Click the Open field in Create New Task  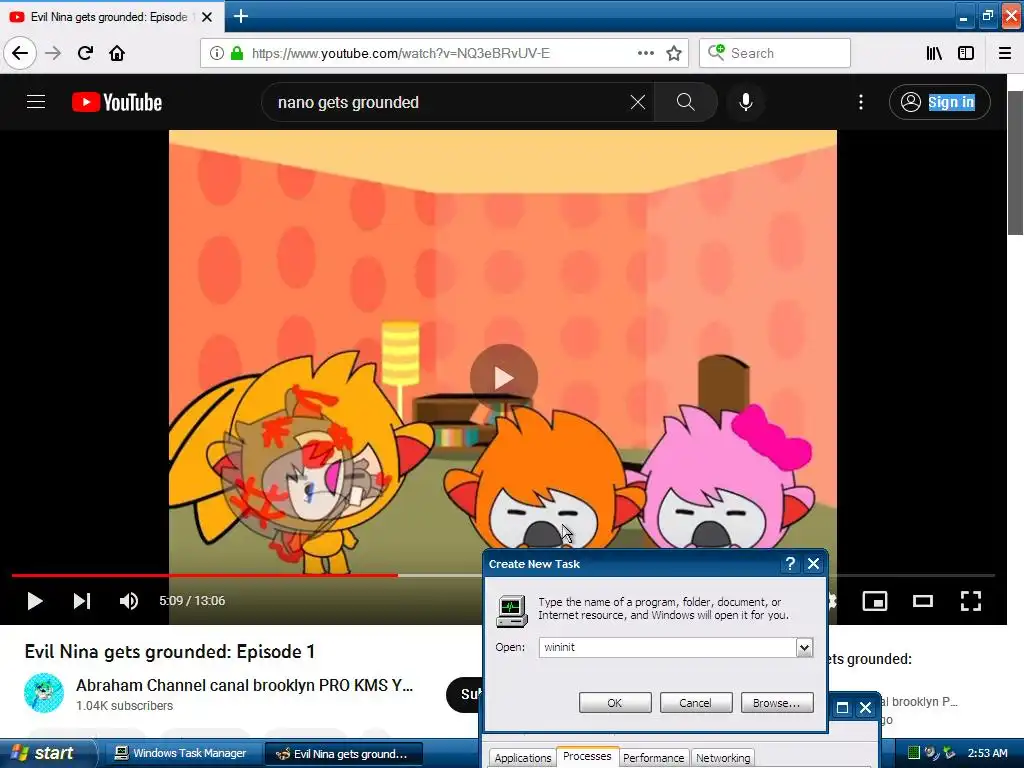pos(667,647)
